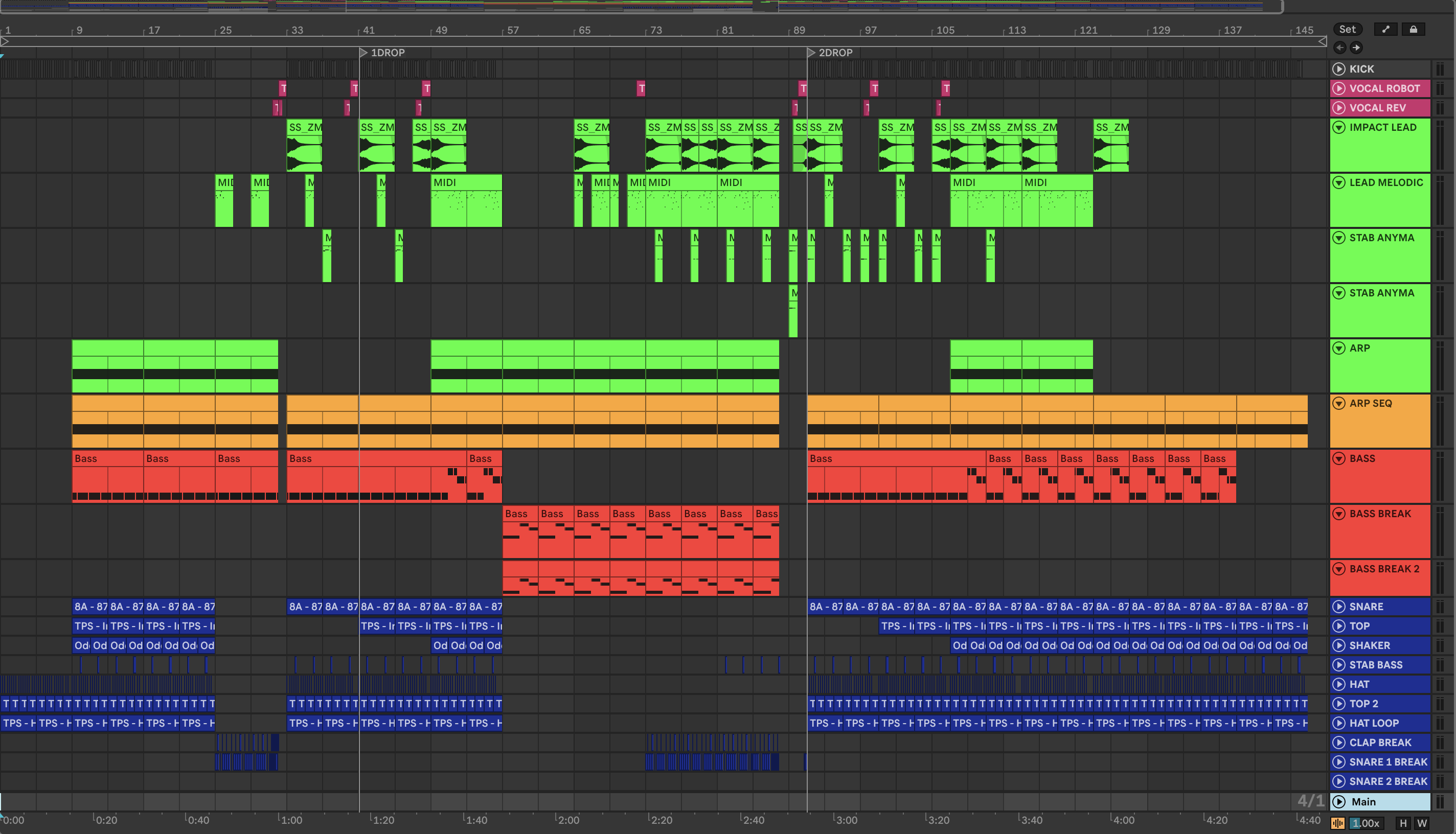Fold the BASS BREAK track
This screenshot has width=1456, height=834.
[x=1338, y=514]
